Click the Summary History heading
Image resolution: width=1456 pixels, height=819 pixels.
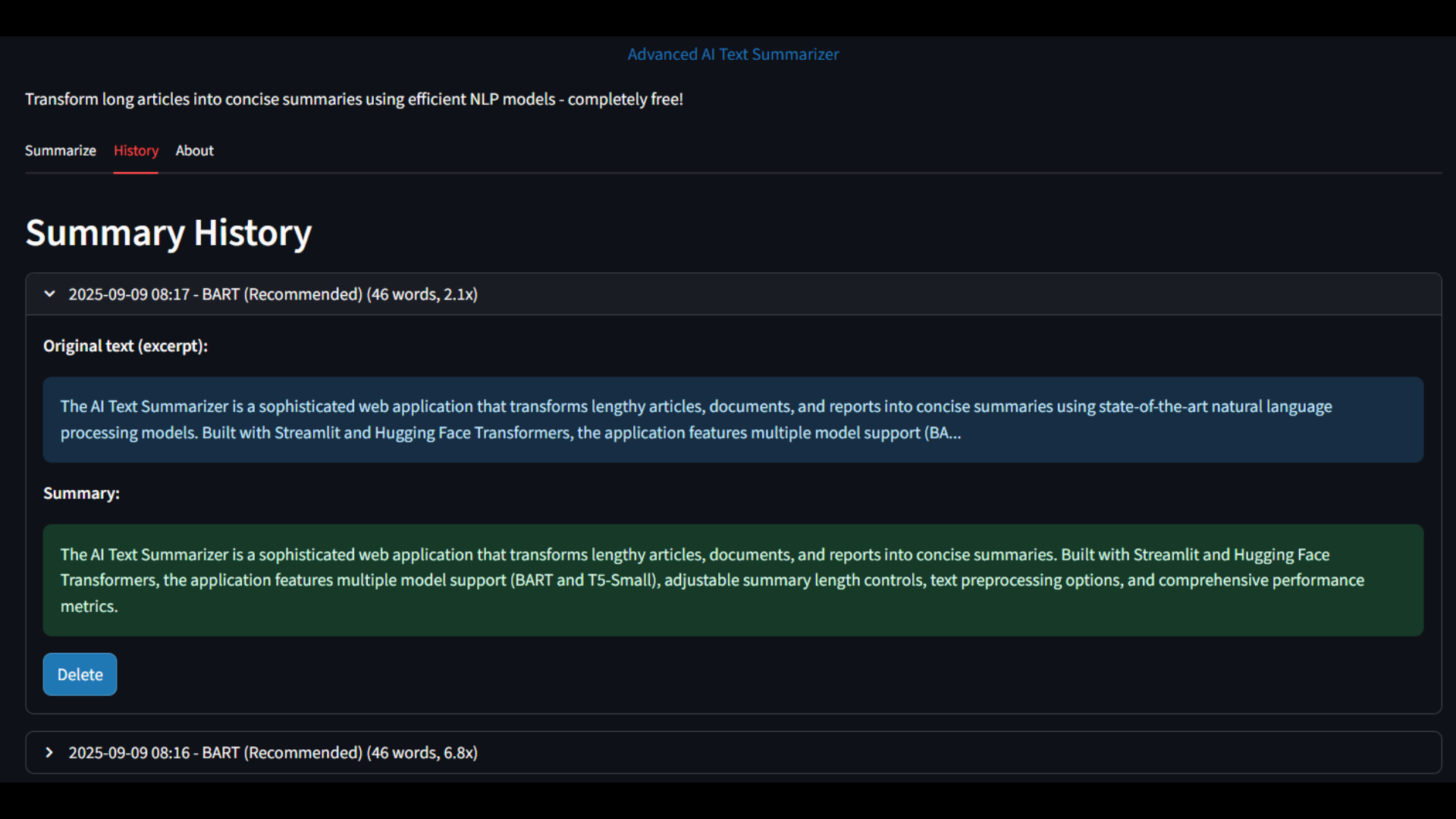click(x=168, y=233)
